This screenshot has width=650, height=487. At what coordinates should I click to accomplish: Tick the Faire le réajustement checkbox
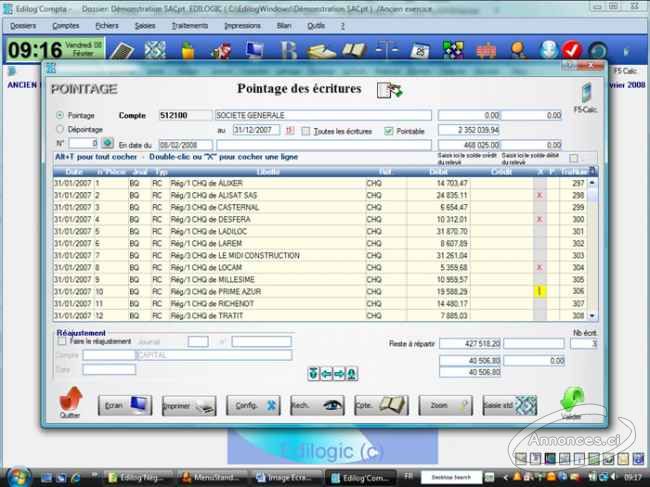pos(62,341)
